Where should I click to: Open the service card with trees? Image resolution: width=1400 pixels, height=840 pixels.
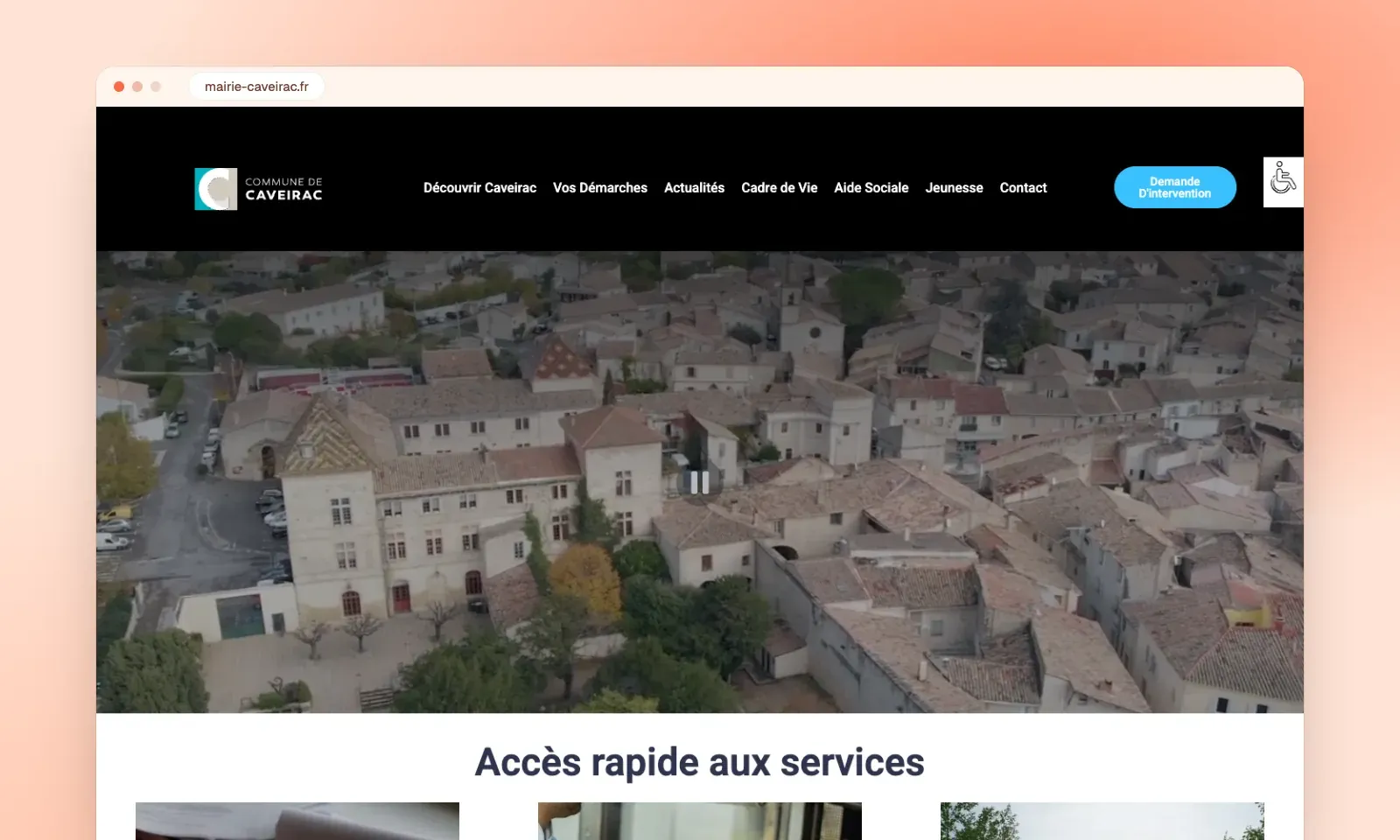click(x=1102, y=821)
